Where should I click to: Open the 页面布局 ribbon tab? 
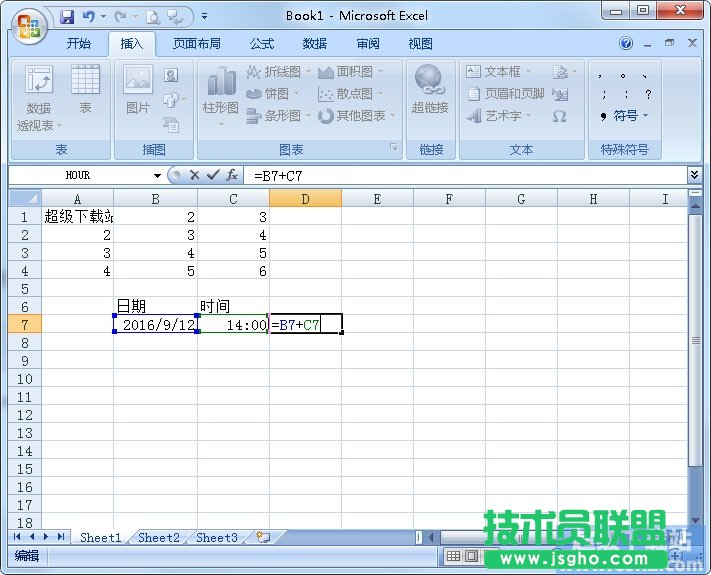click(196, 44)
